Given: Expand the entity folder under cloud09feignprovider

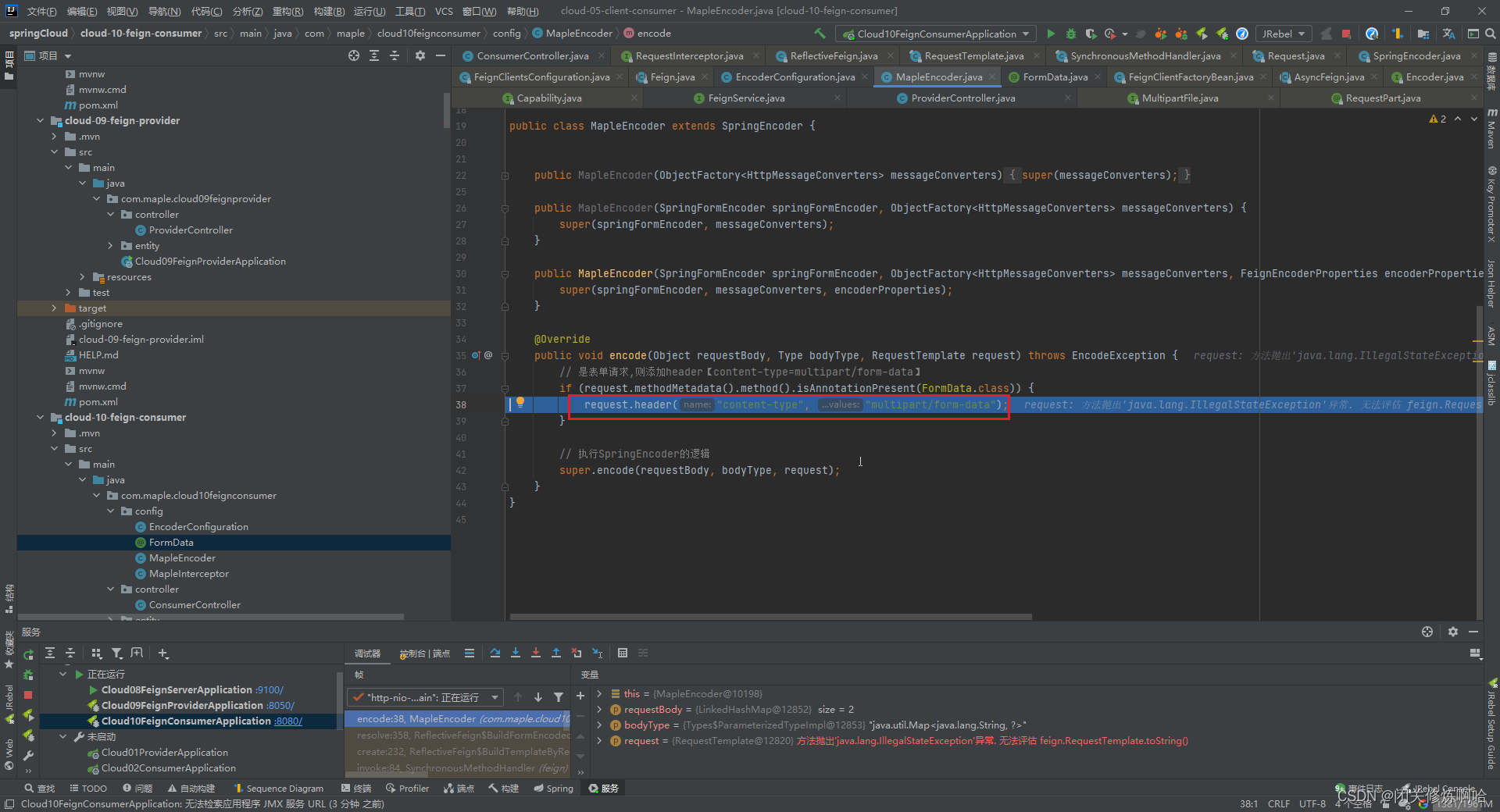Looking at the screenshot, I should point(111,245).
